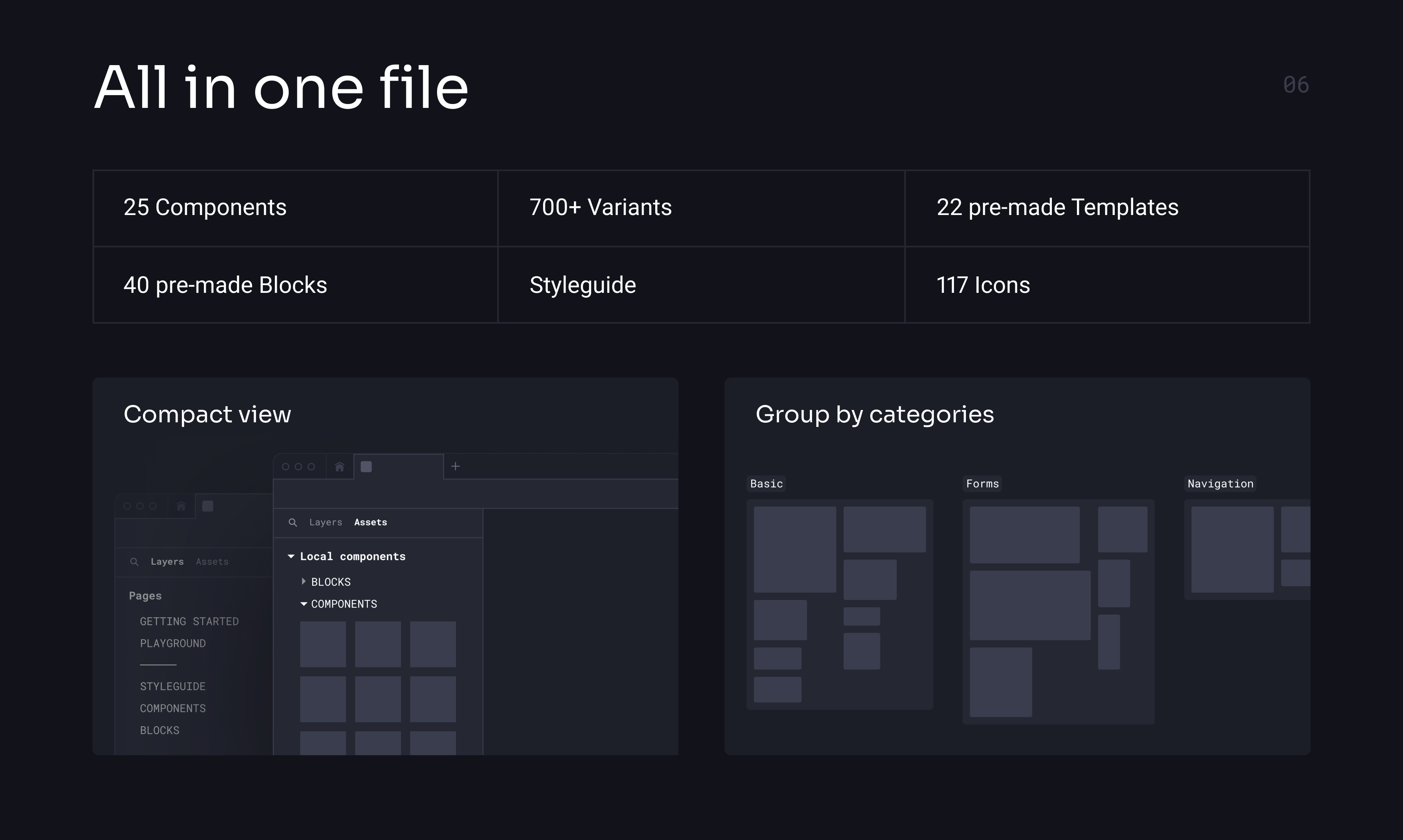Open the Layers tab in the back window

[167, 562]
